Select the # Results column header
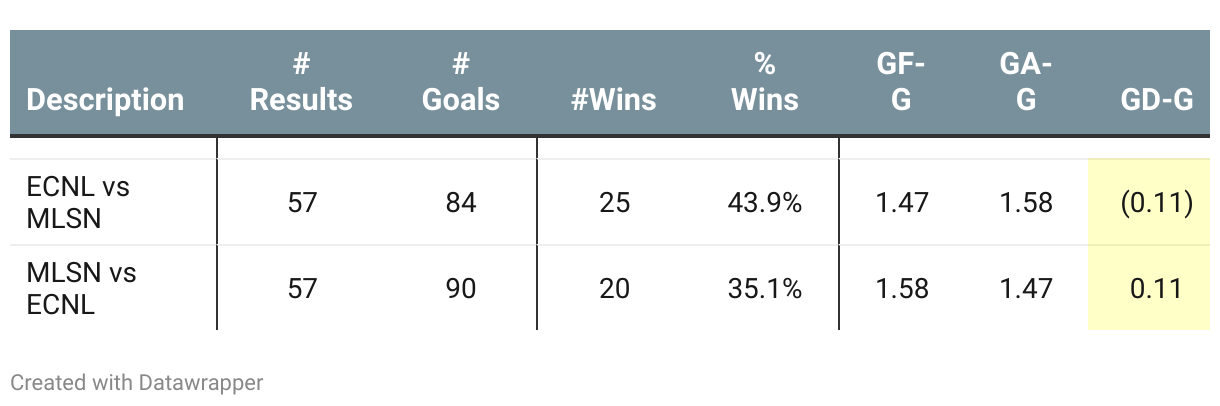 [301, 83]
